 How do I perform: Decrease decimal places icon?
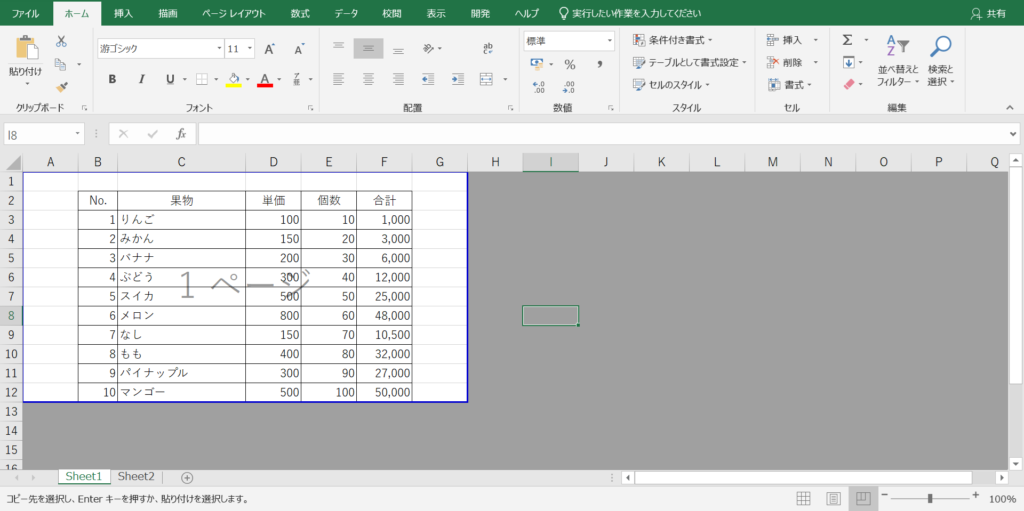(x=568, y=87)
